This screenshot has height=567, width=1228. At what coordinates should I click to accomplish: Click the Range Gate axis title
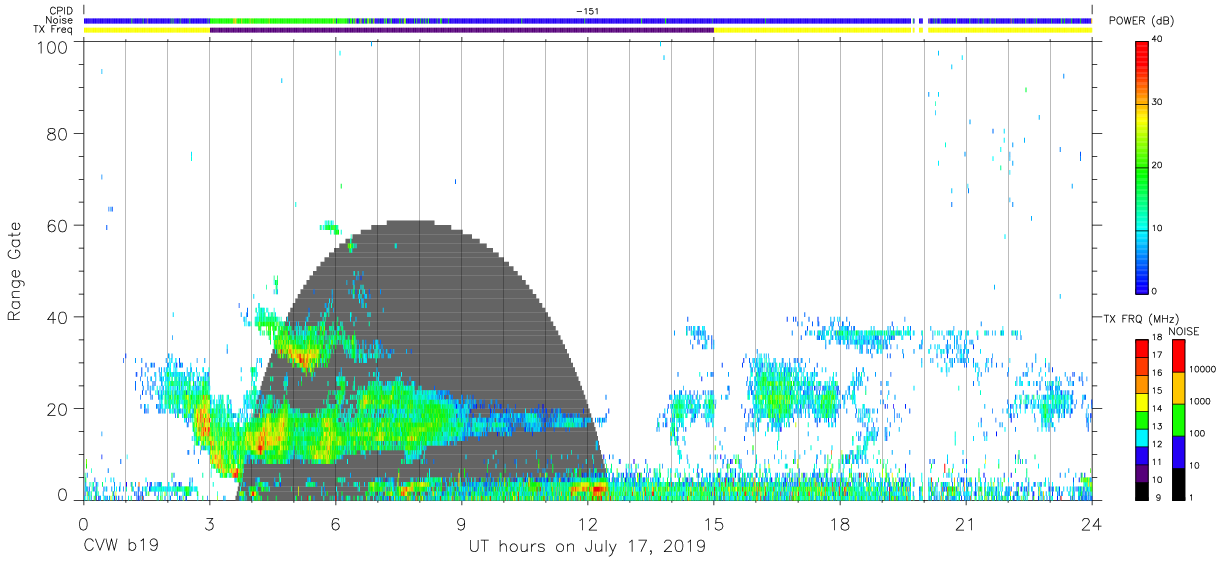(15, 271)
